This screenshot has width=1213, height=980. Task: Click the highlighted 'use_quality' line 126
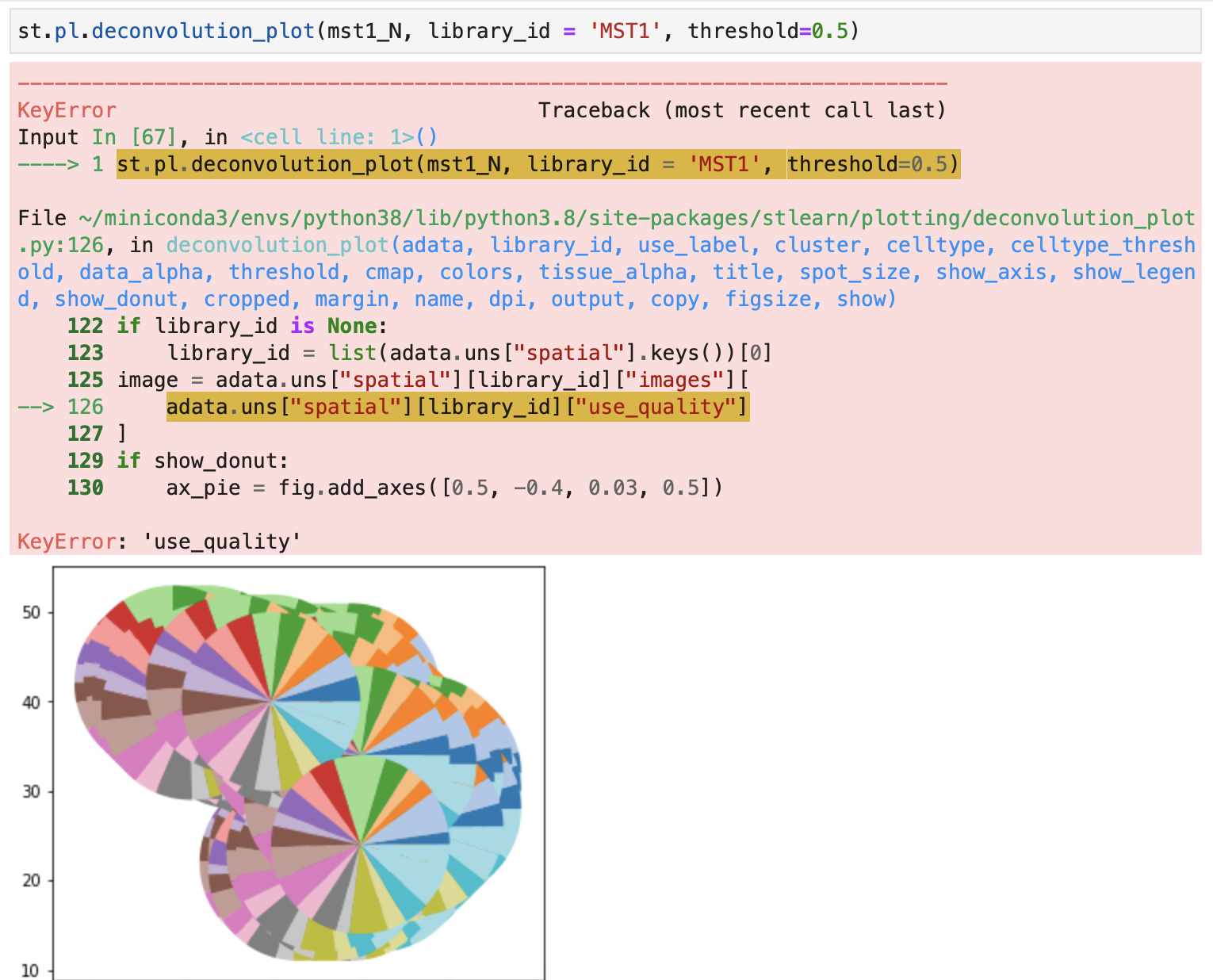pyautogui.click(x=456, y=407)
